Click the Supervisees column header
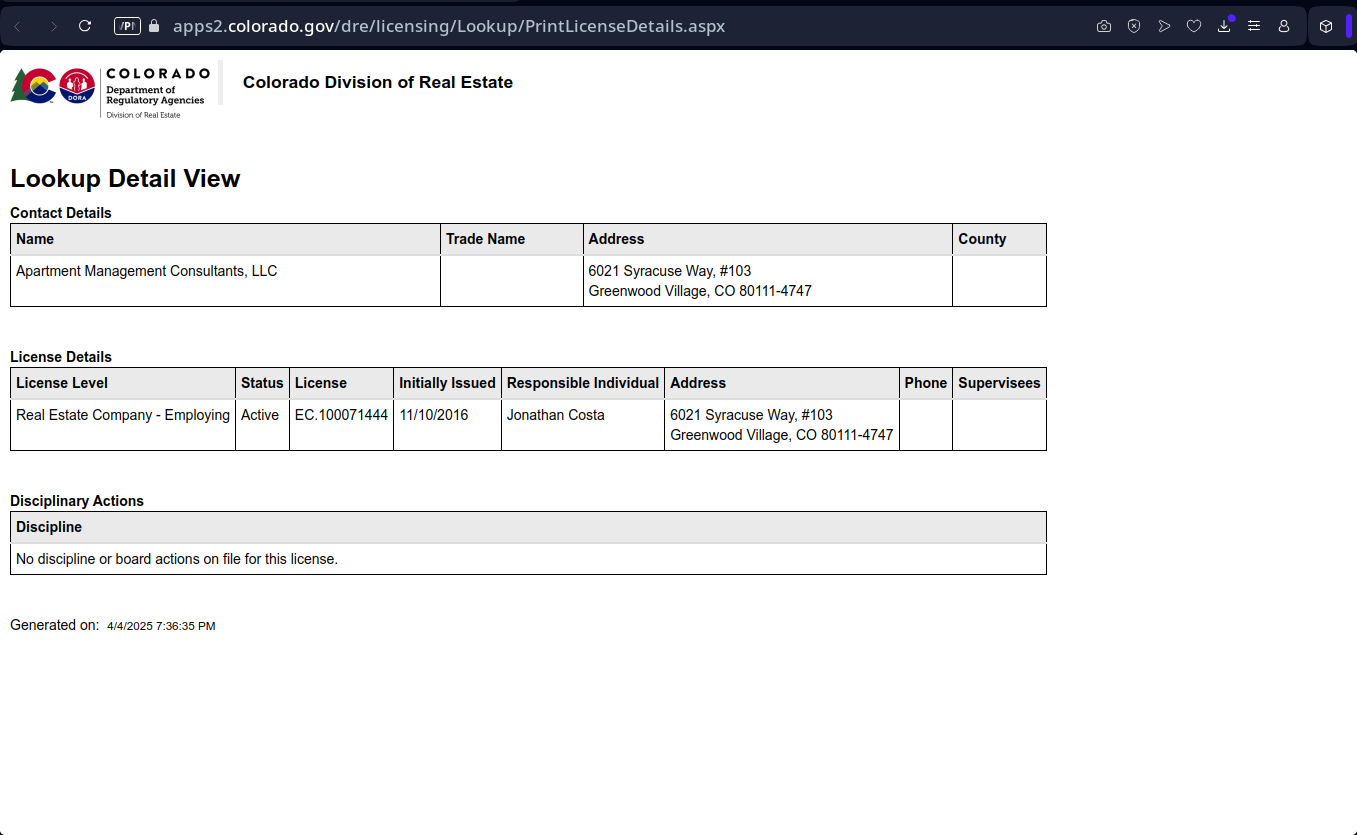This screenshot has height=835, width=1357. [x=998, y=383]
